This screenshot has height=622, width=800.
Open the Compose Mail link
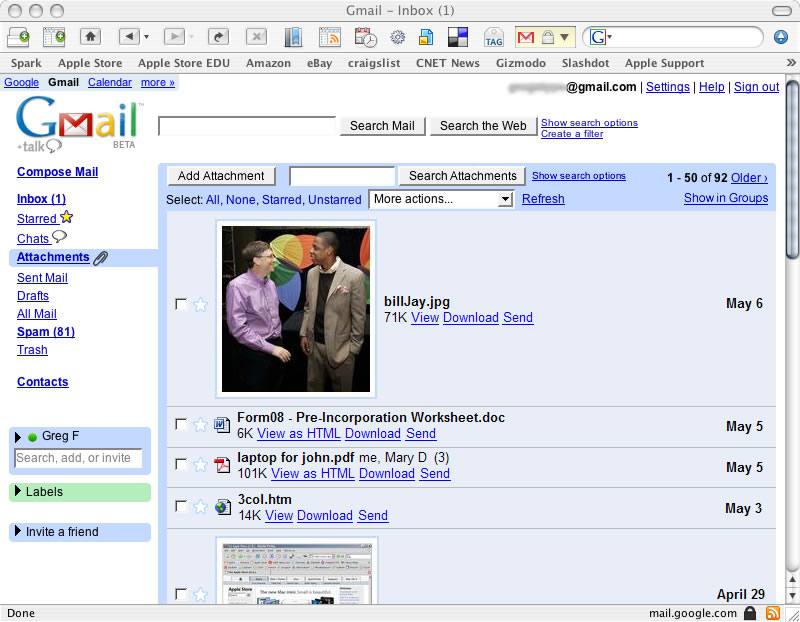pos(57,172)
